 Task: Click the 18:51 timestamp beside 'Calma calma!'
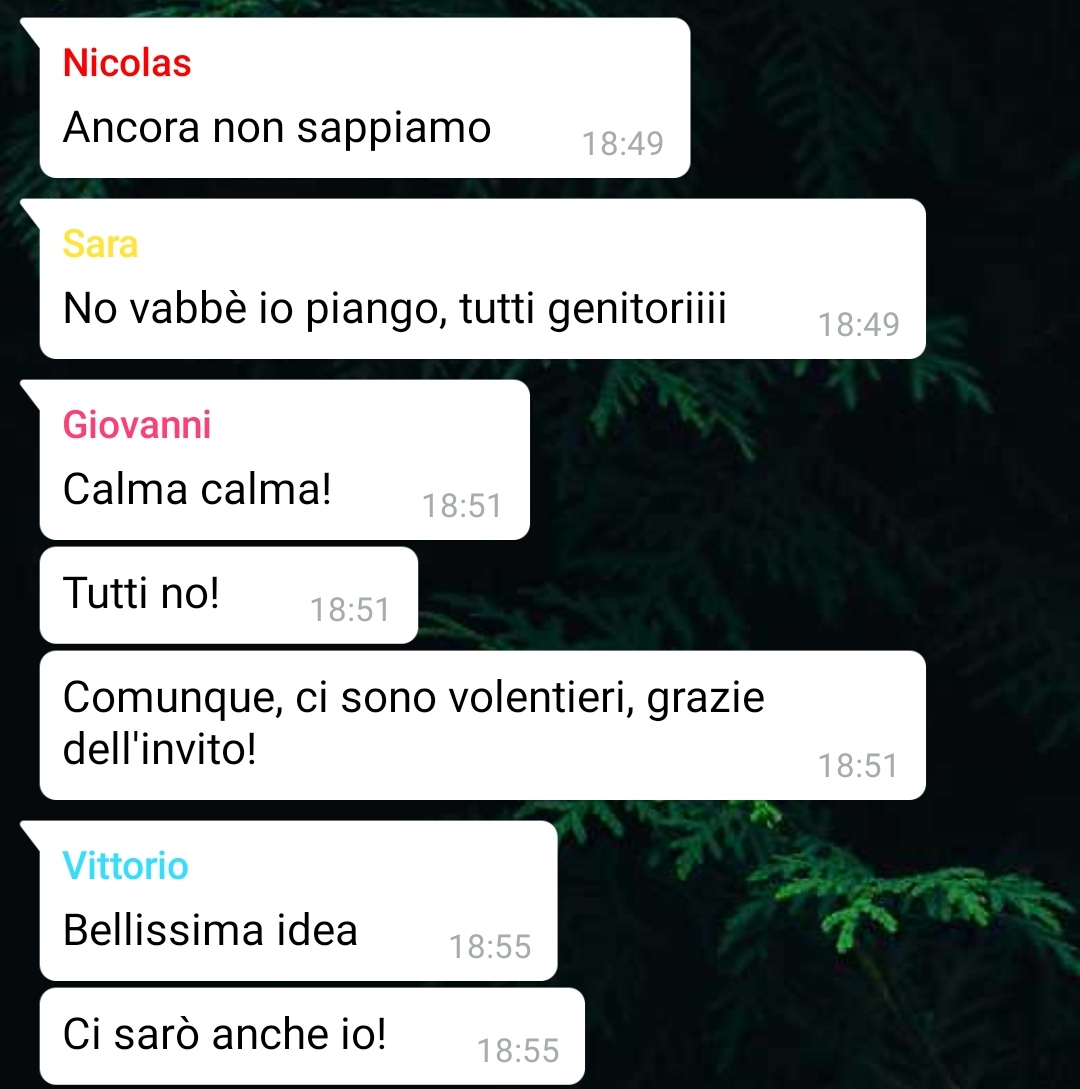click(x=462, y=506)
